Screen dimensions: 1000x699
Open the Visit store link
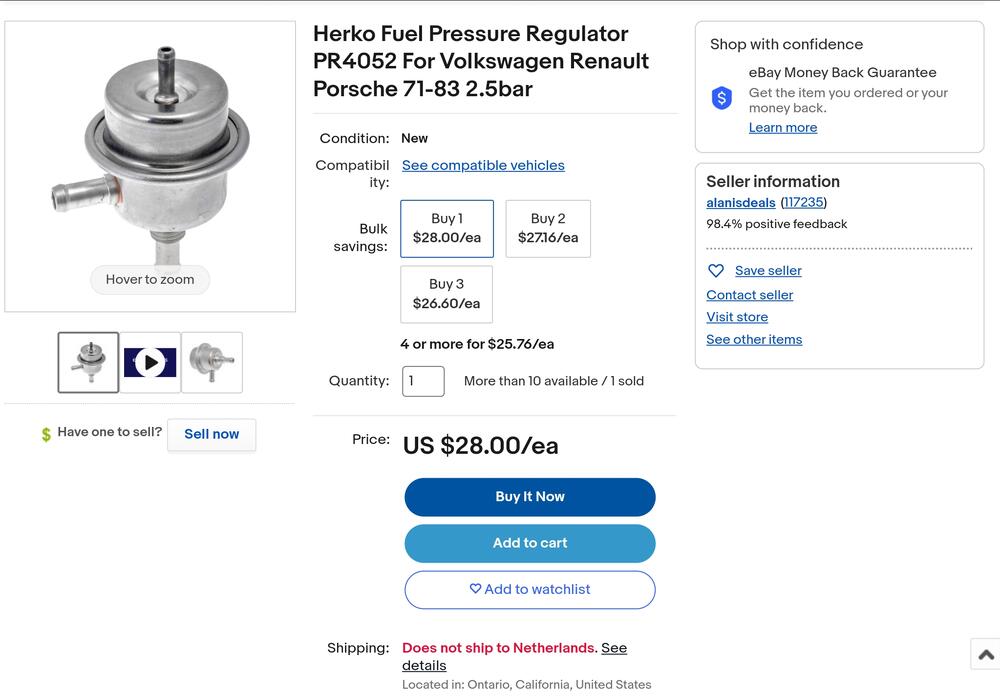click(737, 317)
